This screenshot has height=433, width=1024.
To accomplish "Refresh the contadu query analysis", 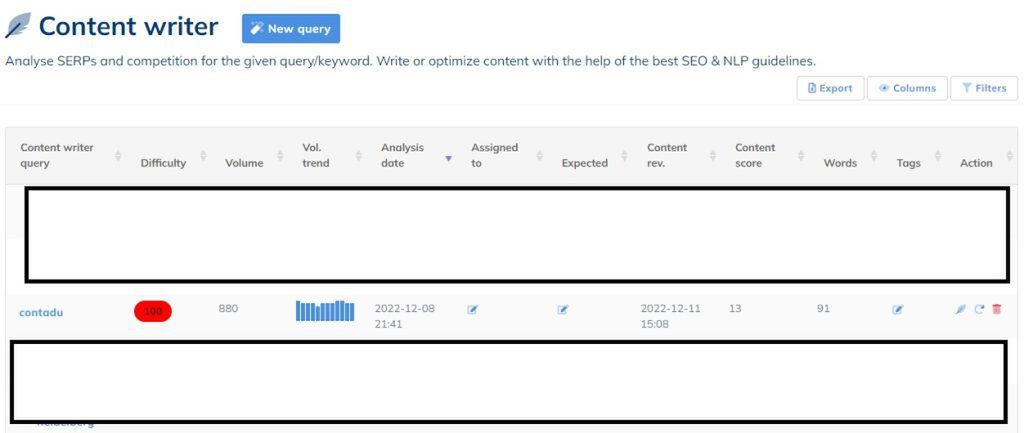I will click(979, 310).
